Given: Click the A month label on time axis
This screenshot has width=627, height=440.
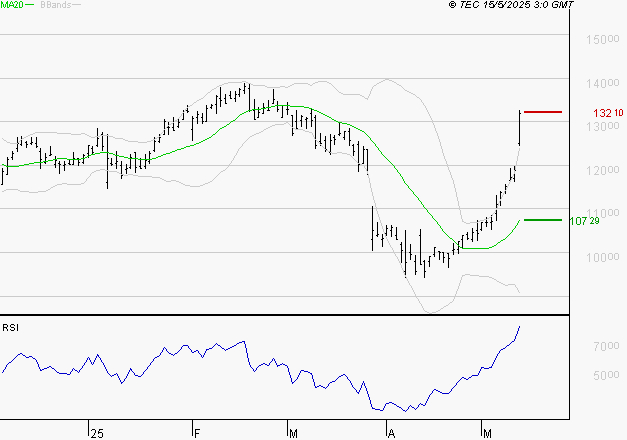Looking at the screenshot, I should [x=391, y=434].
